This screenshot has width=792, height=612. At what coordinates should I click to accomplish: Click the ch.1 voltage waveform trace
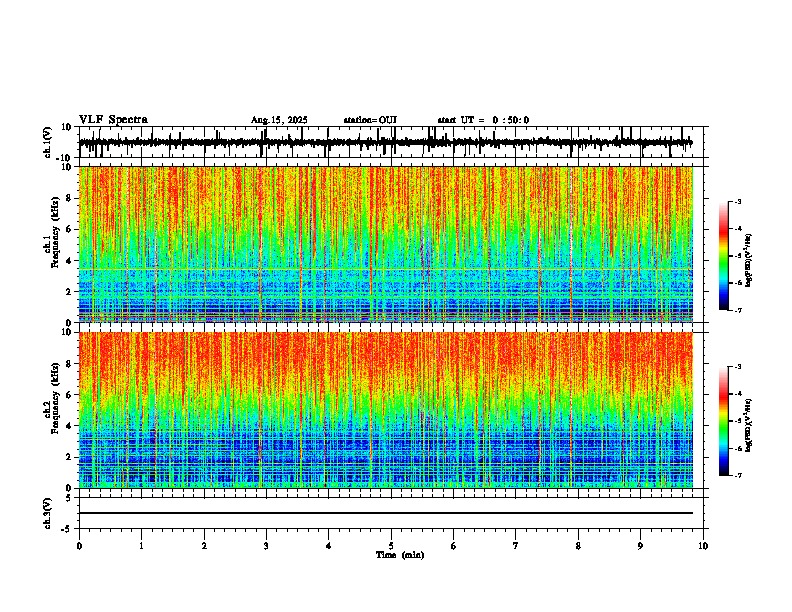[386, 142]
